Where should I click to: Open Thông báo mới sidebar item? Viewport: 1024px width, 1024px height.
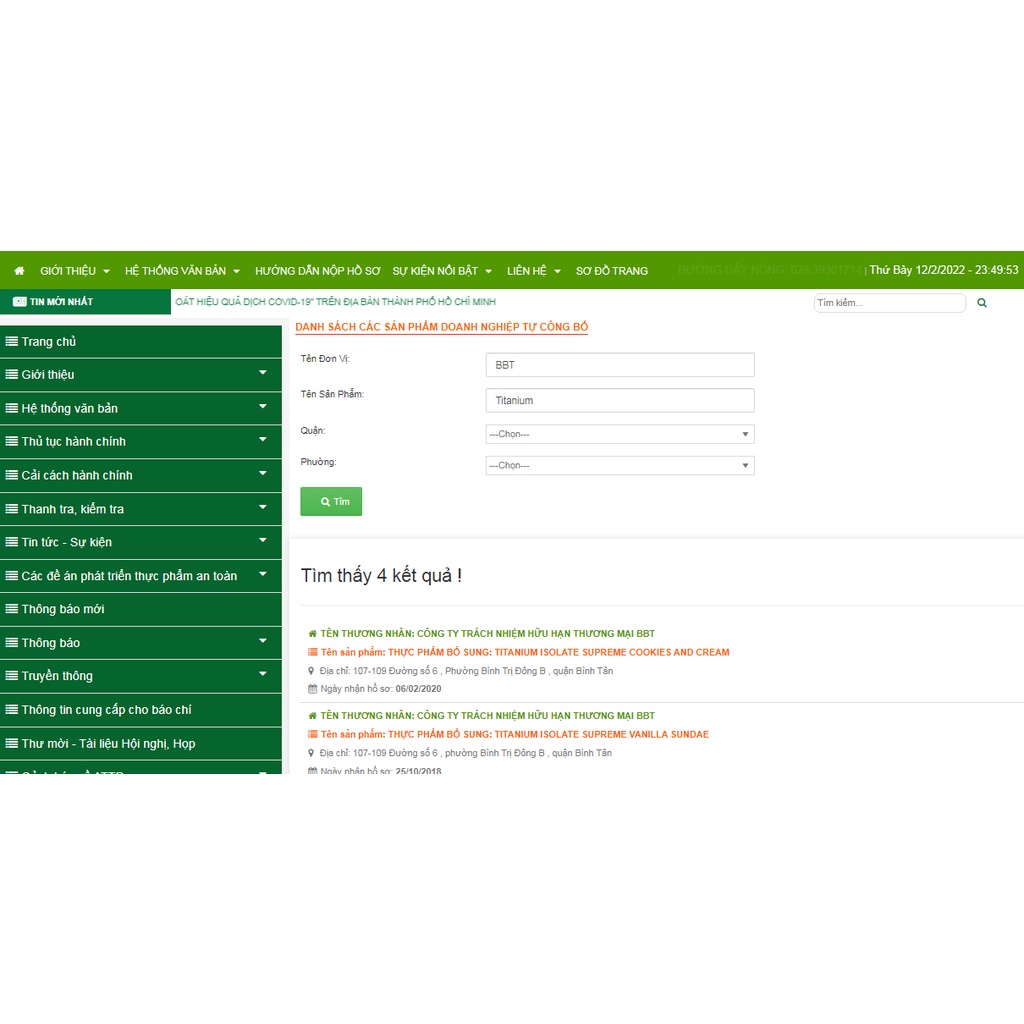click(x=140, y=609)
